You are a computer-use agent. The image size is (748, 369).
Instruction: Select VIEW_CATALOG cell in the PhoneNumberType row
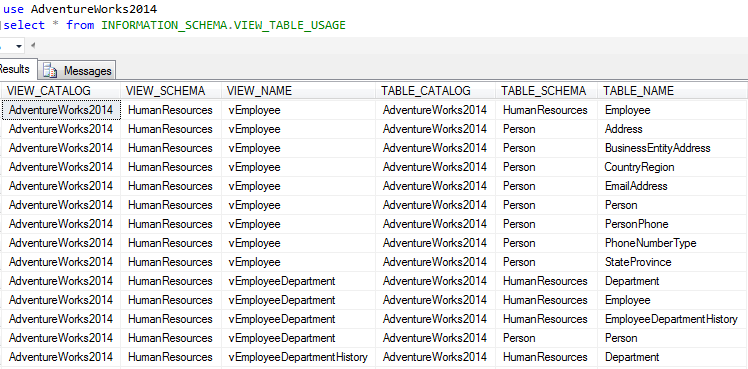61,243
